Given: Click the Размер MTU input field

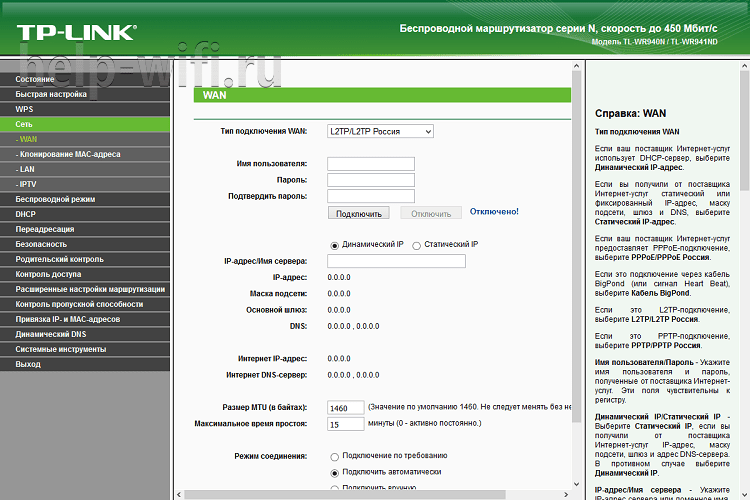Looking at the screenshot, I should click(x=345, y=408).
